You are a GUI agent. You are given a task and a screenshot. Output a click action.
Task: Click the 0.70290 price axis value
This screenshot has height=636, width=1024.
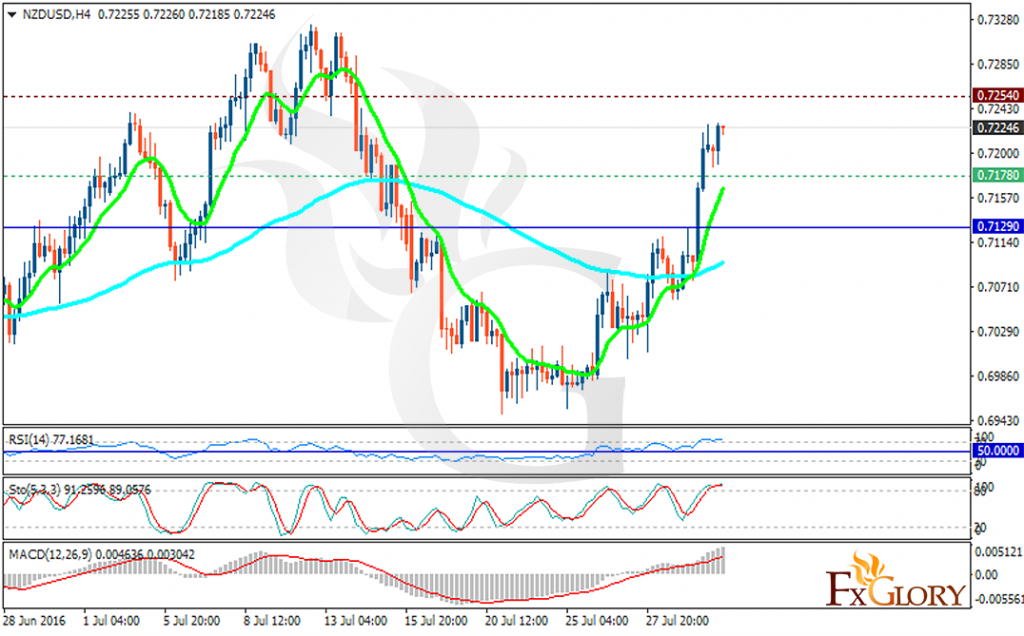click(998, 331)
